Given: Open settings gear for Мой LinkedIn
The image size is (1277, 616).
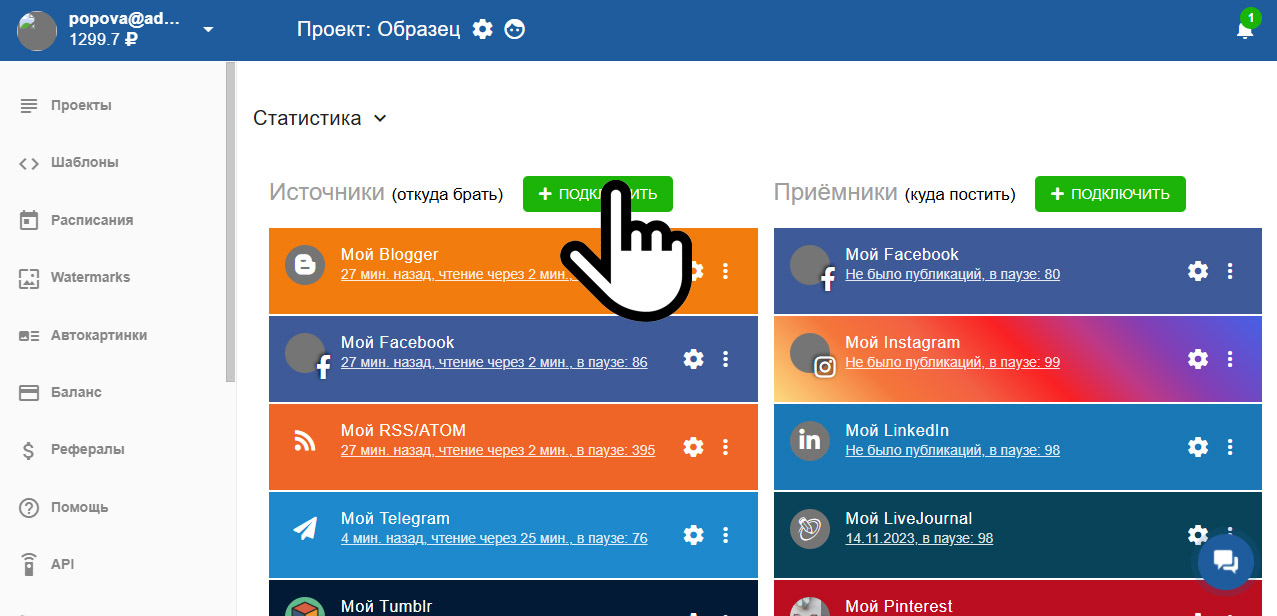Looking at the screenshot, I should tap(1198, 447).
